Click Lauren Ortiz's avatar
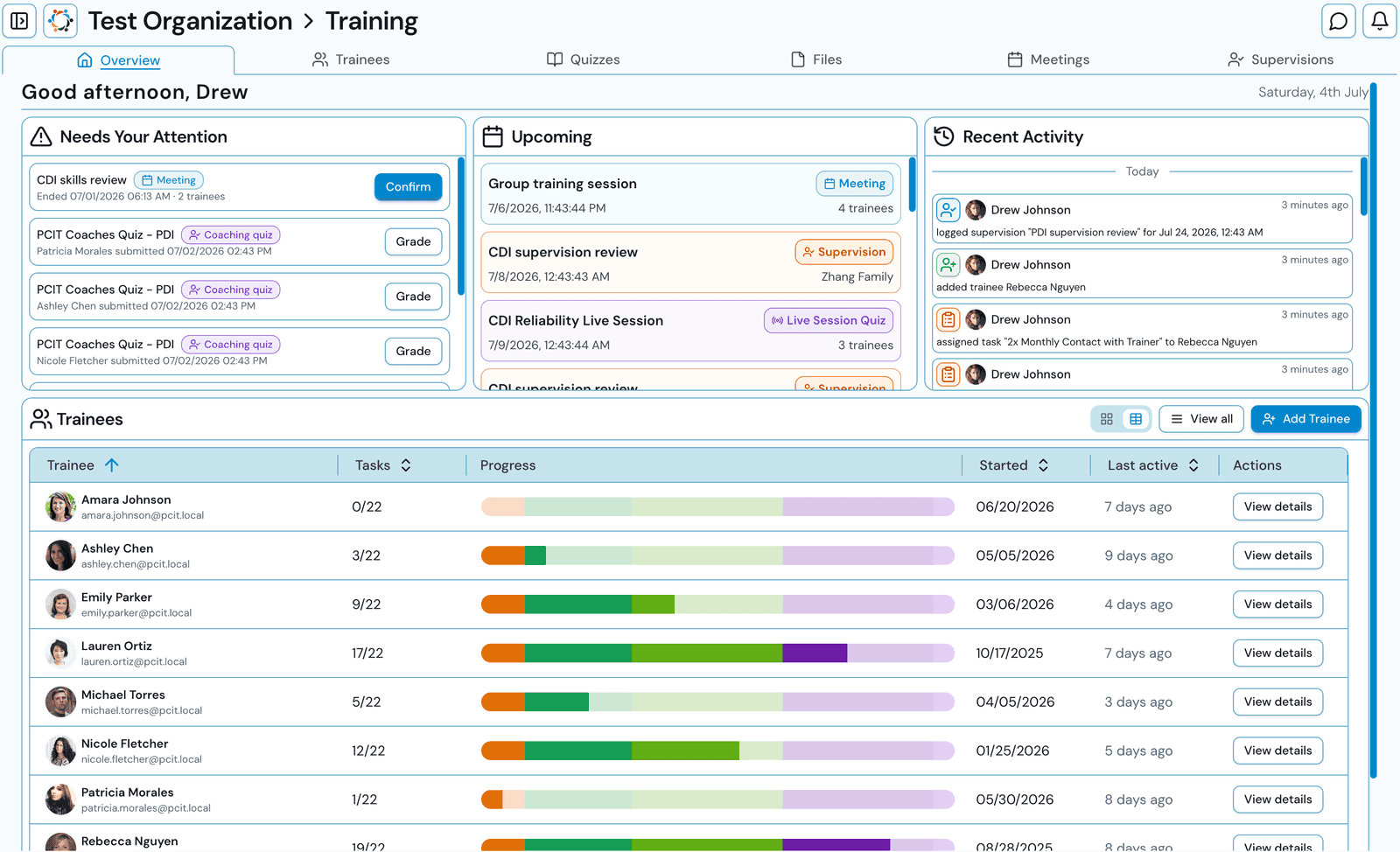Image resolution: width=1400 pixels, height=852 pixels. (60, 653)
